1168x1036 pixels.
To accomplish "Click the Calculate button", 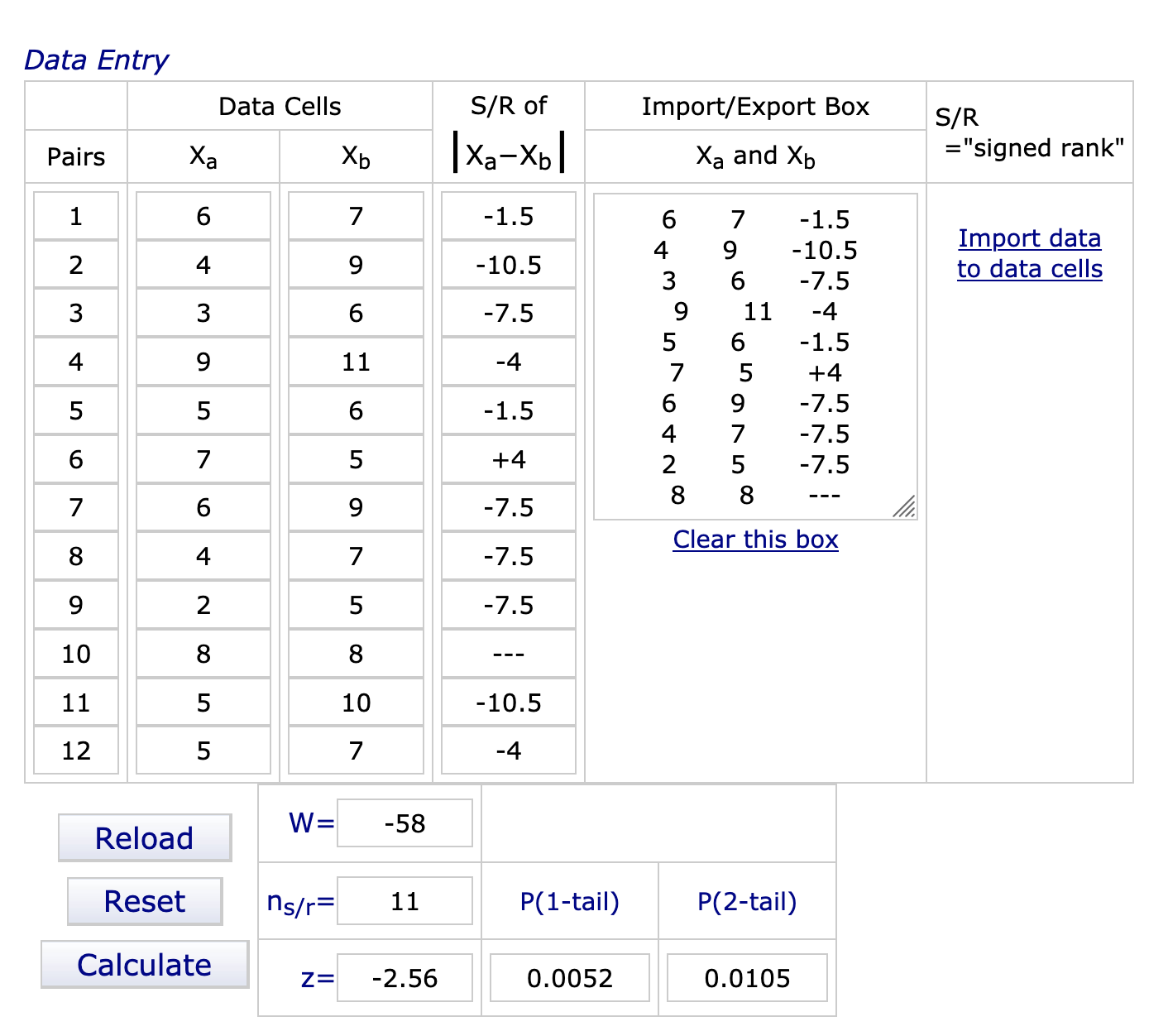I will click(x=145, y=965).
